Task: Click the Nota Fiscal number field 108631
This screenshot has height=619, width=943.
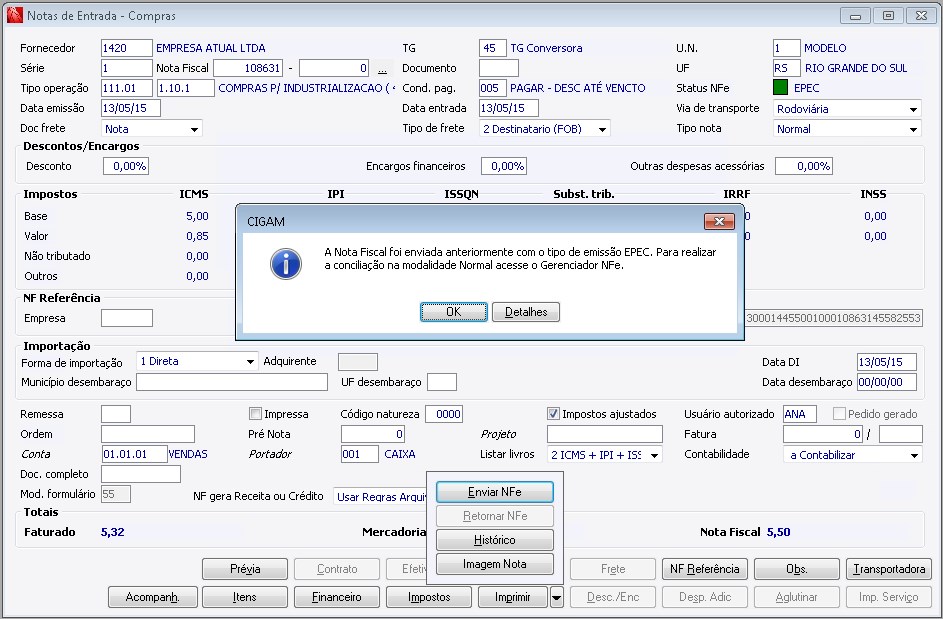Action: (x=248, y=68)
